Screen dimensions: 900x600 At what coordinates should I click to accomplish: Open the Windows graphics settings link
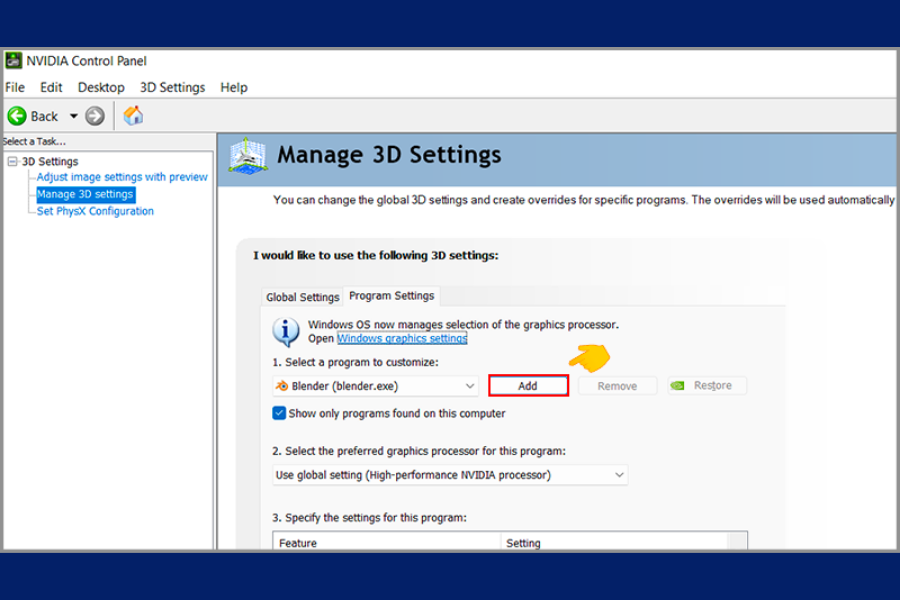pyautogui.click(x=402, y=338)
